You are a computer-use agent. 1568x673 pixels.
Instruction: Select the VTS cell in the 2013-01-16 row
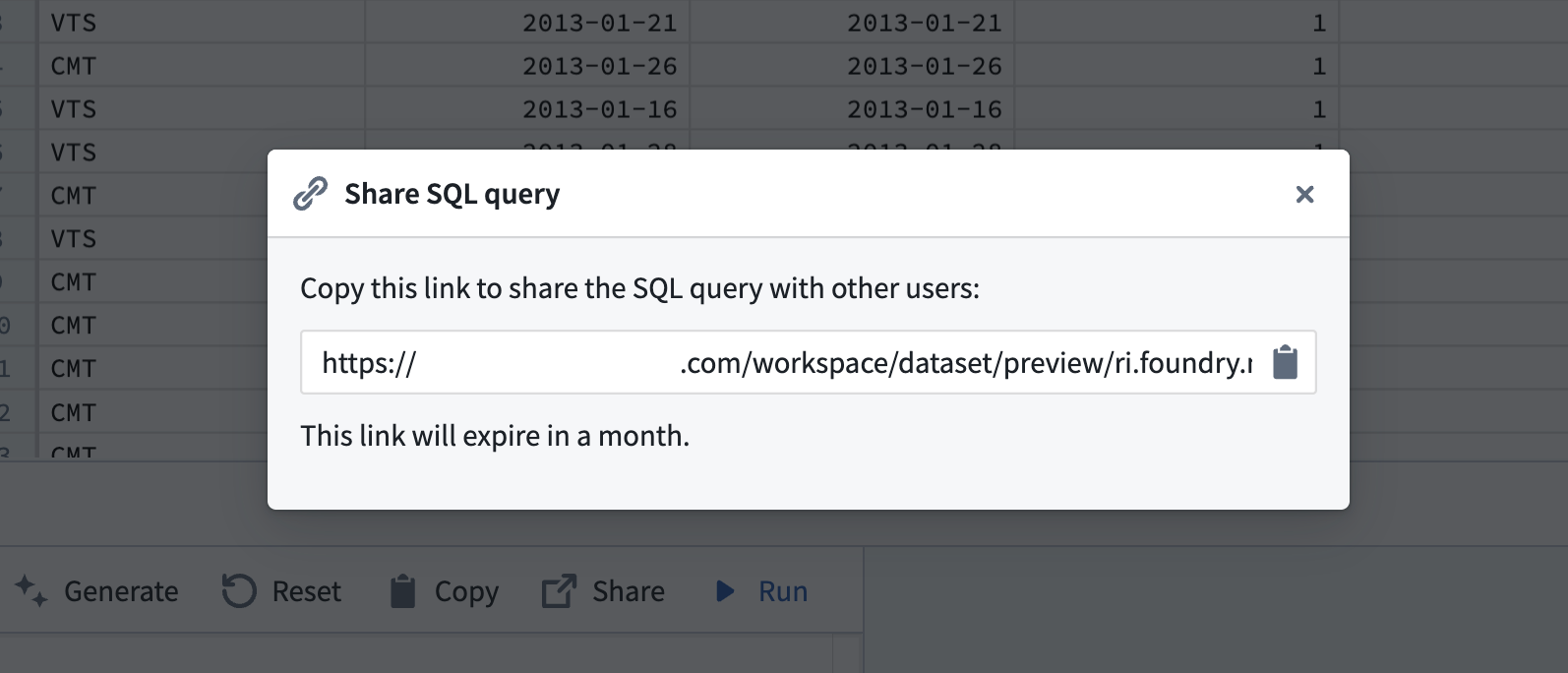pyautogui.click(x=74, y=109)
